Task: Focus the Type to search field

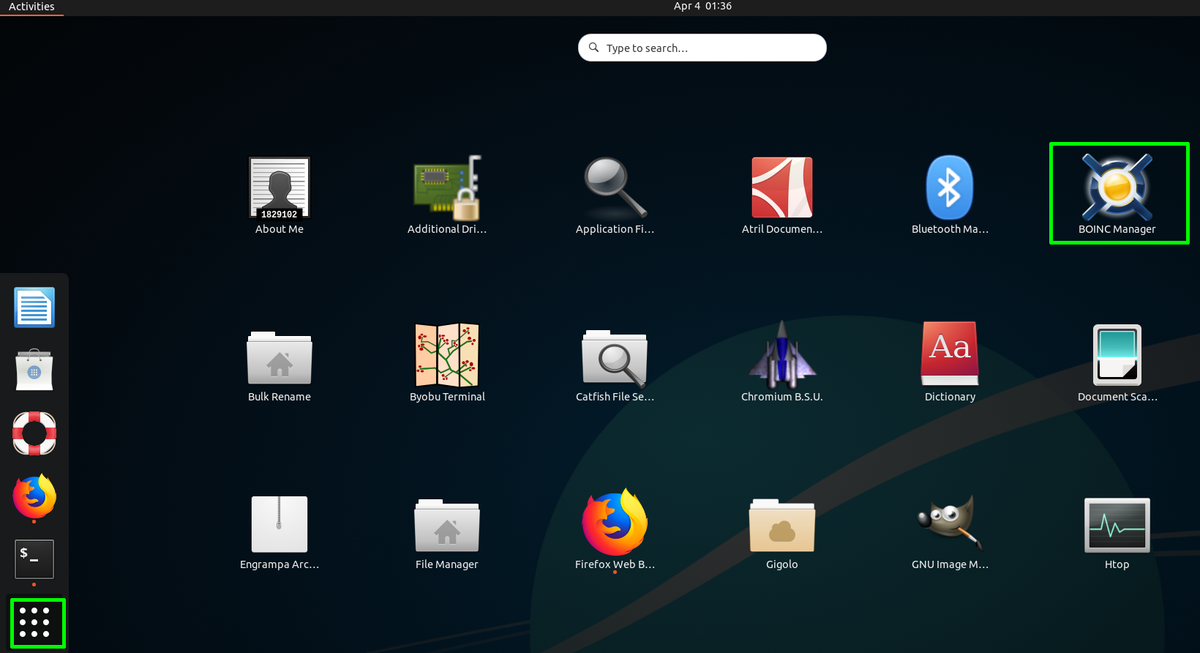Action: 702,48
